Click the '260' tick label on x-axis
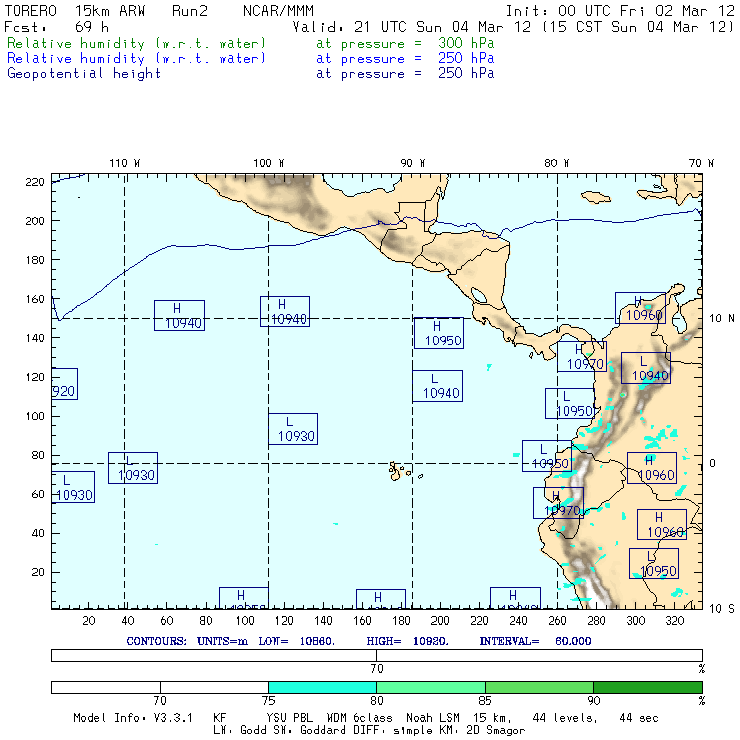740x740 pixels. (557, 621)
